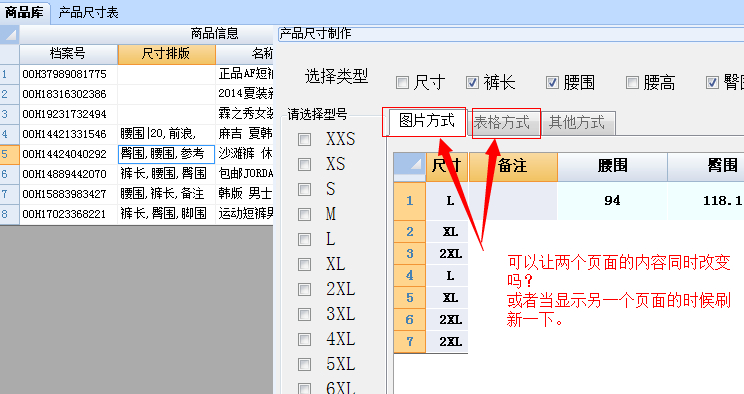Uncheck the 腰围 type checkbox
The image size is (744, 394).
tap(552, 83)
